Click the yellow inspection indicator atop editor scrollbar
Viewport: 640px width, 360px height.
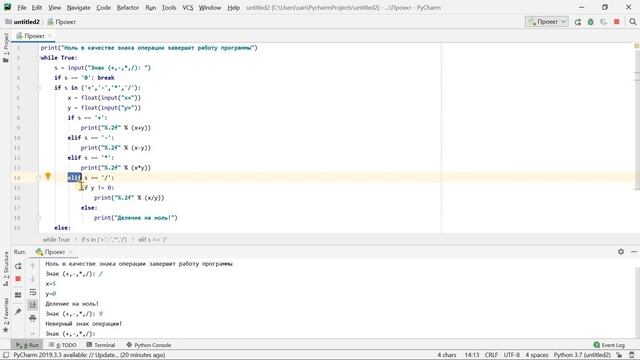pos(636,46)
